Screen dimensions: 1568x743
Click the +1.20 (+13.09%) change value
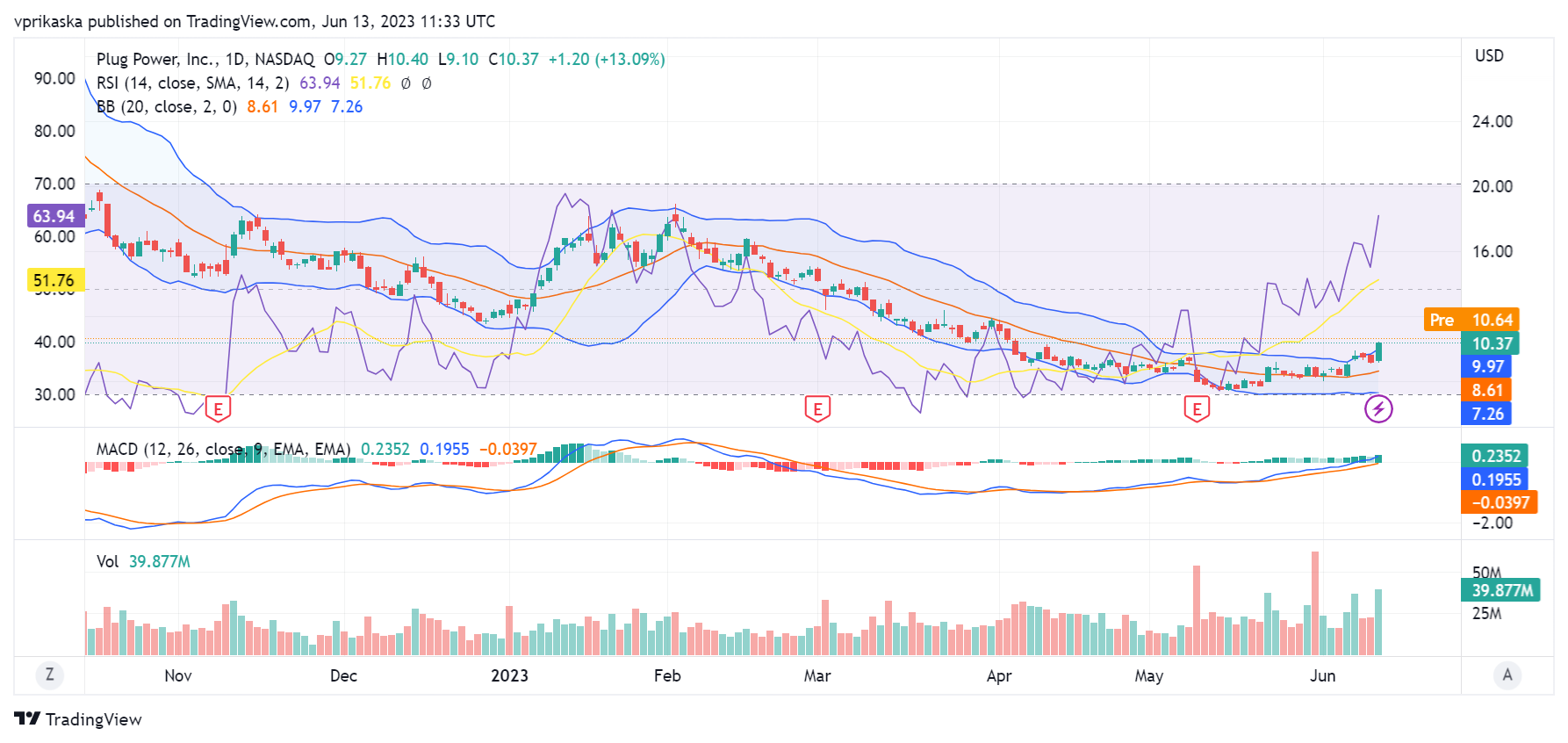pos(607,59)
